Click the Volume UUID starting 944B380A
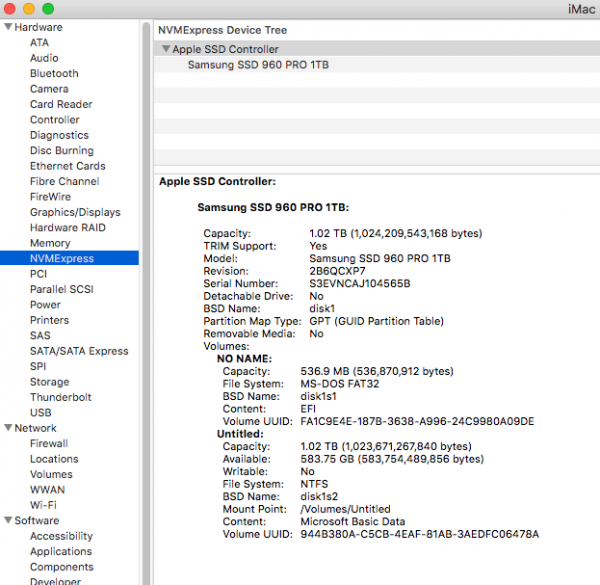 [419, 534]
